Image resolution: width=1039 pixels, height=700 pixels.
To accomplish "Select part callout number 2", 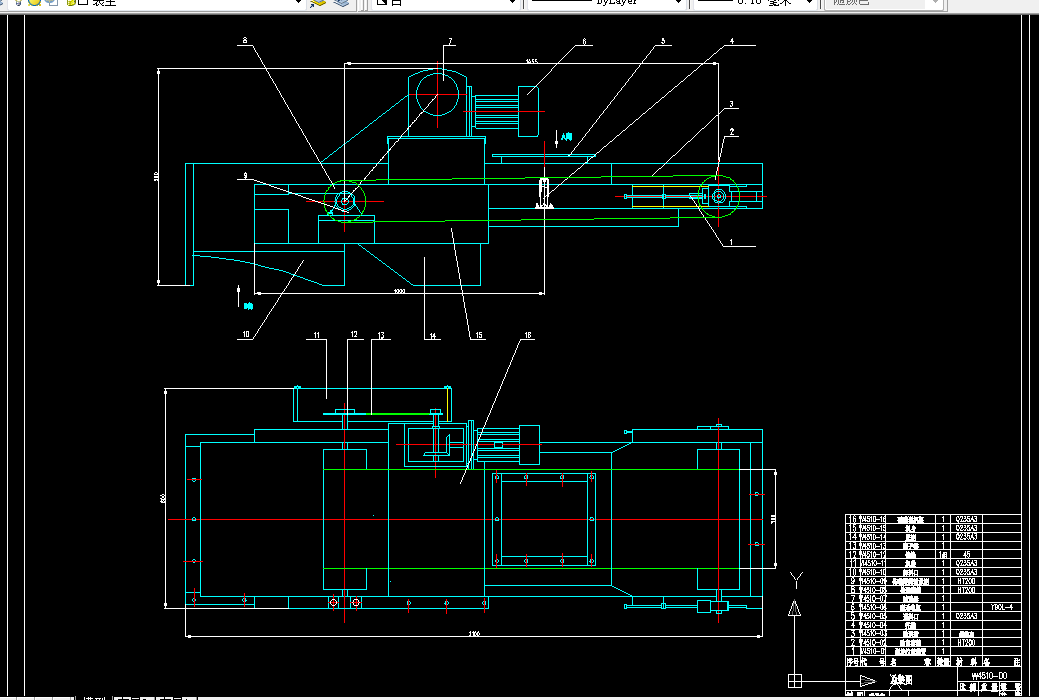I will (732, 132).
